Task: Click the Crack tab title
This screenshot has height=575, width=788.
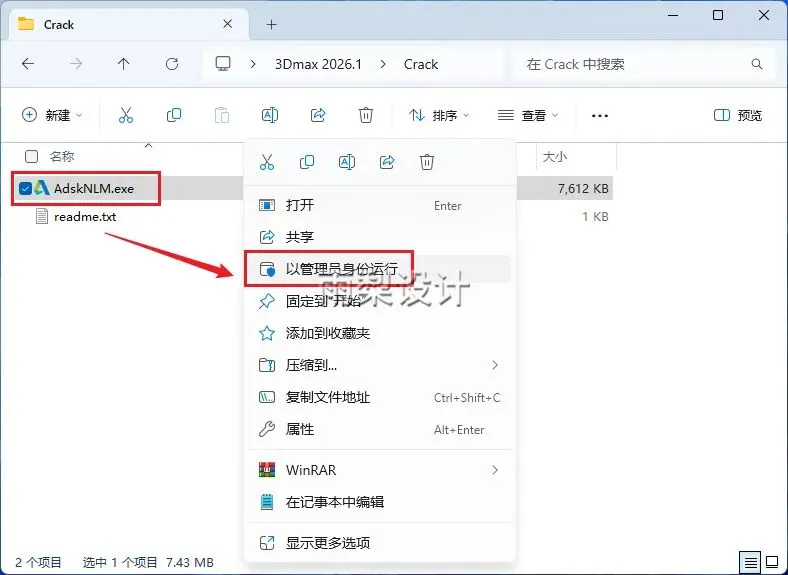Action: coord(59,24)
